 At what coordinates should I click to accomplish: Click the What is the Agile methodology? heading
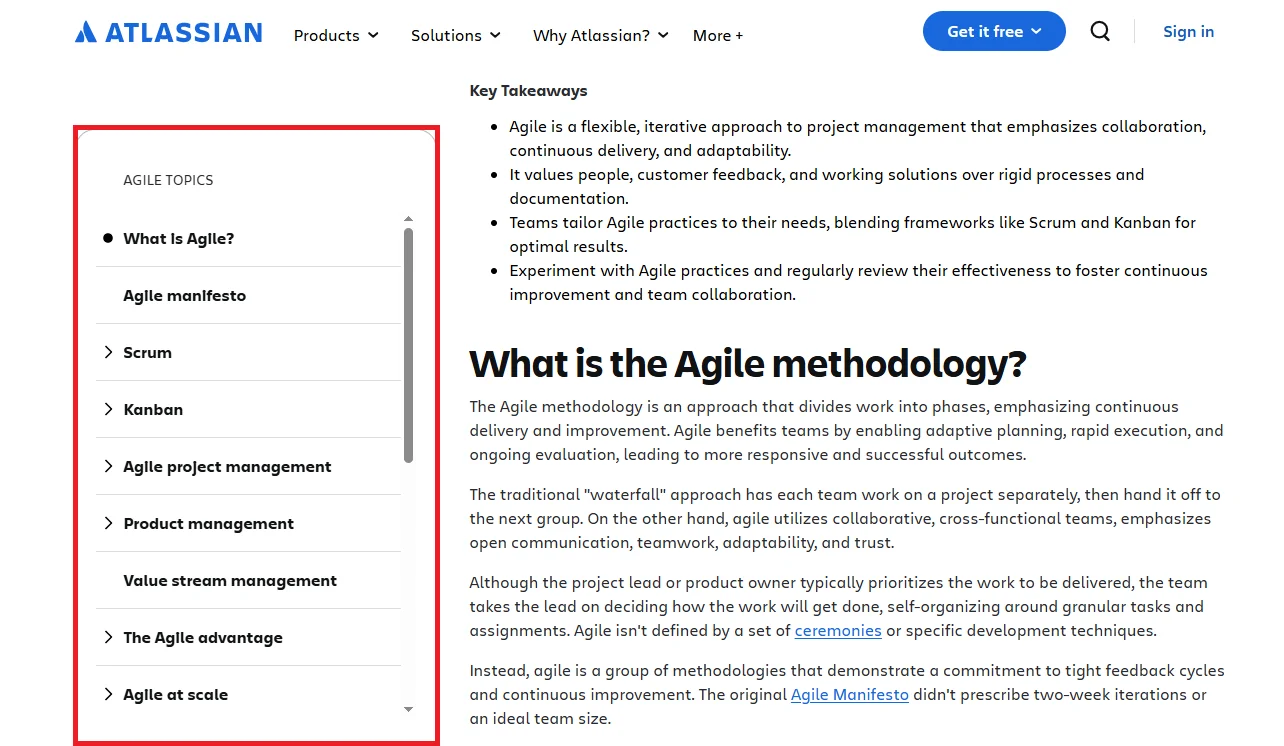(748, 364)
